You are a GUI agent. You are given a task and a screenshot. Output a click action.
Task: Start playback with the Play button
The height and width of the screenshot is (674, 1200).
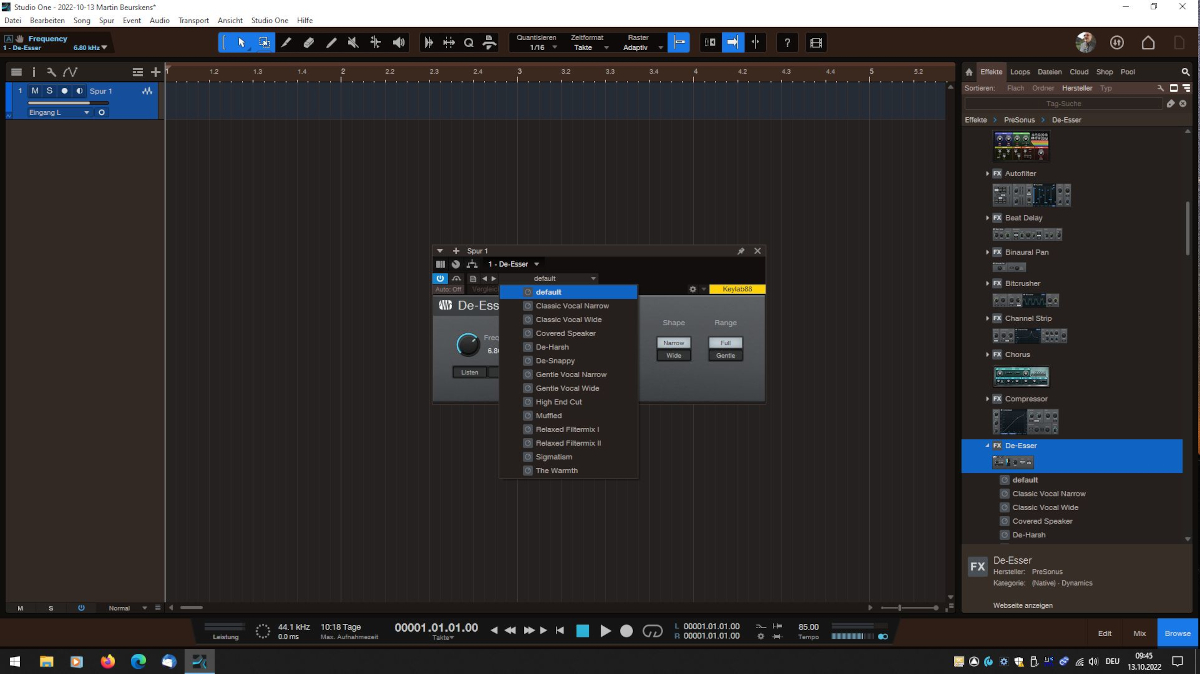coord(605,631)
